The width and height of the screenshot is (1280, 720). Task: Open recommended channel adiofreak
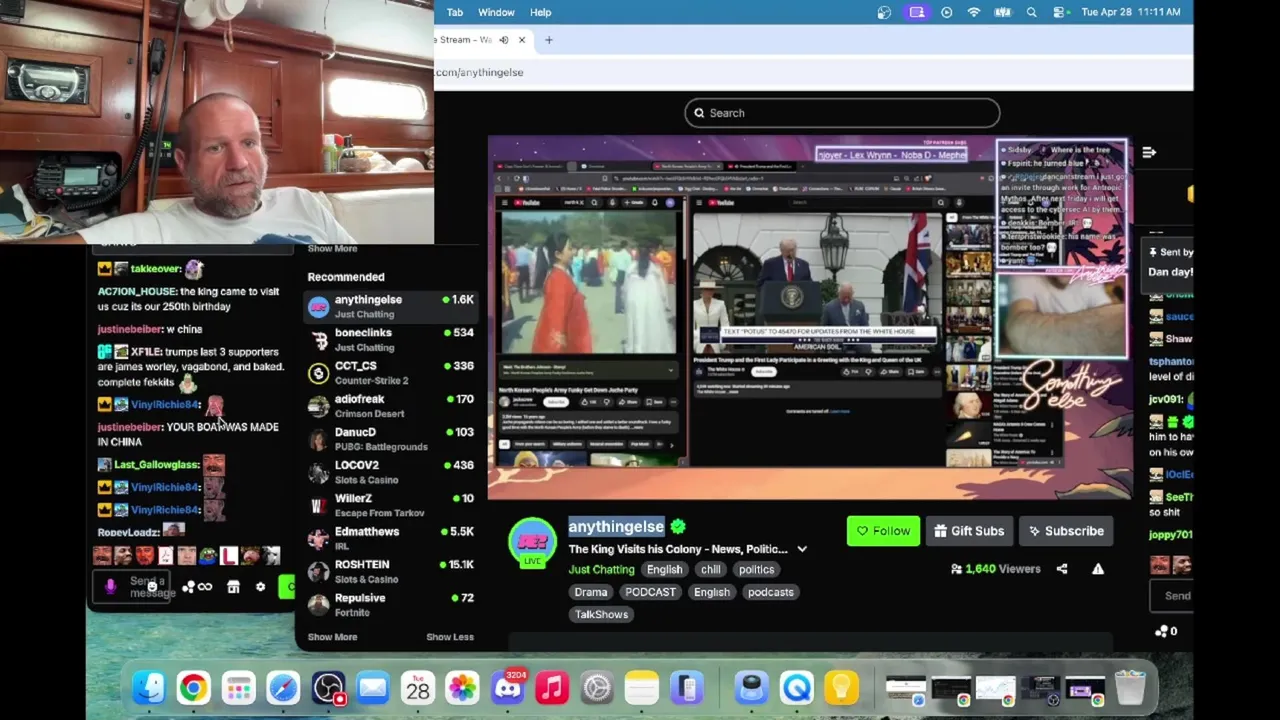390,405
